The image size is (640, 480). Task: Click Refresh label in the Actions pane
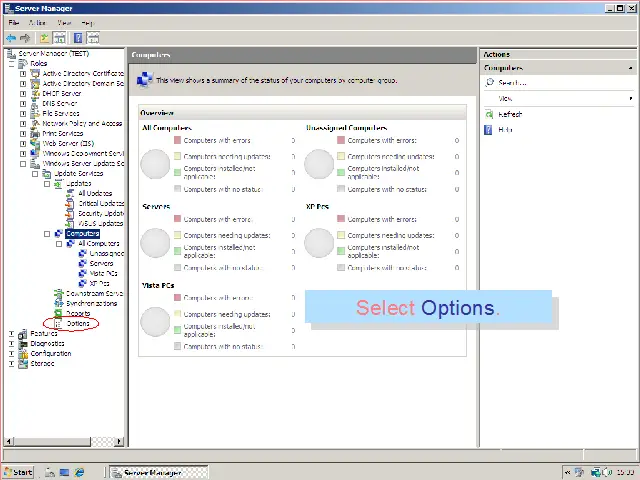click(x=510, y=114)
